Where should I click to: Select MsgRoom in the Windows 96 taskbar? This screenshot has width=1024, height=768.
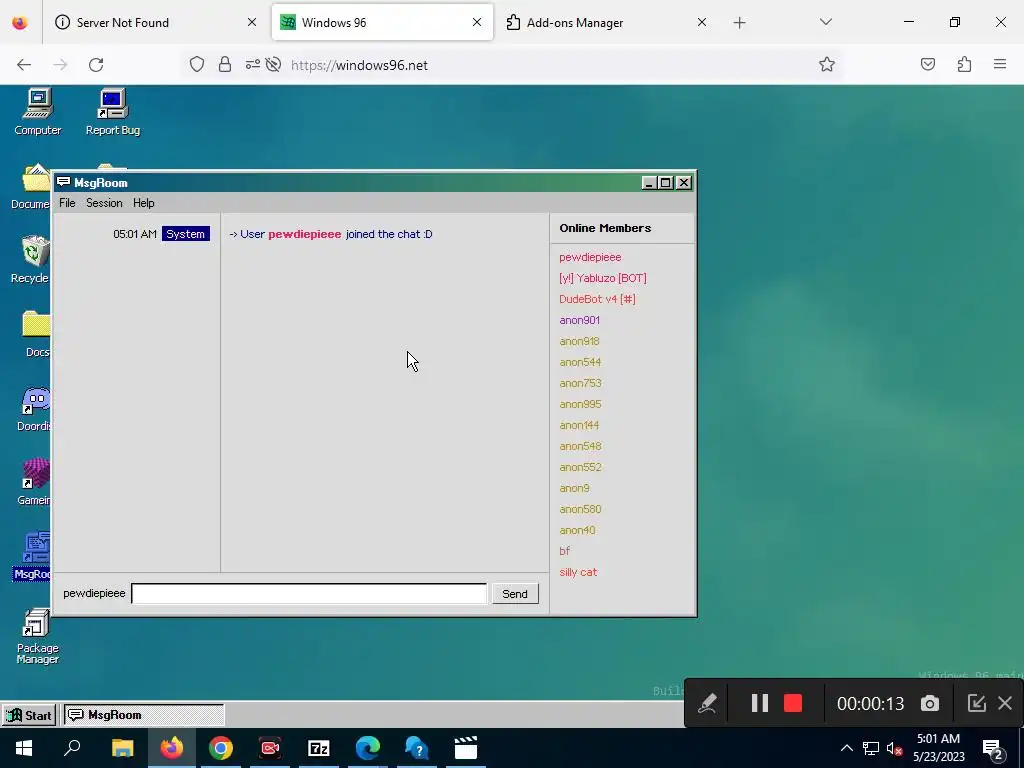tap(144, 715)
